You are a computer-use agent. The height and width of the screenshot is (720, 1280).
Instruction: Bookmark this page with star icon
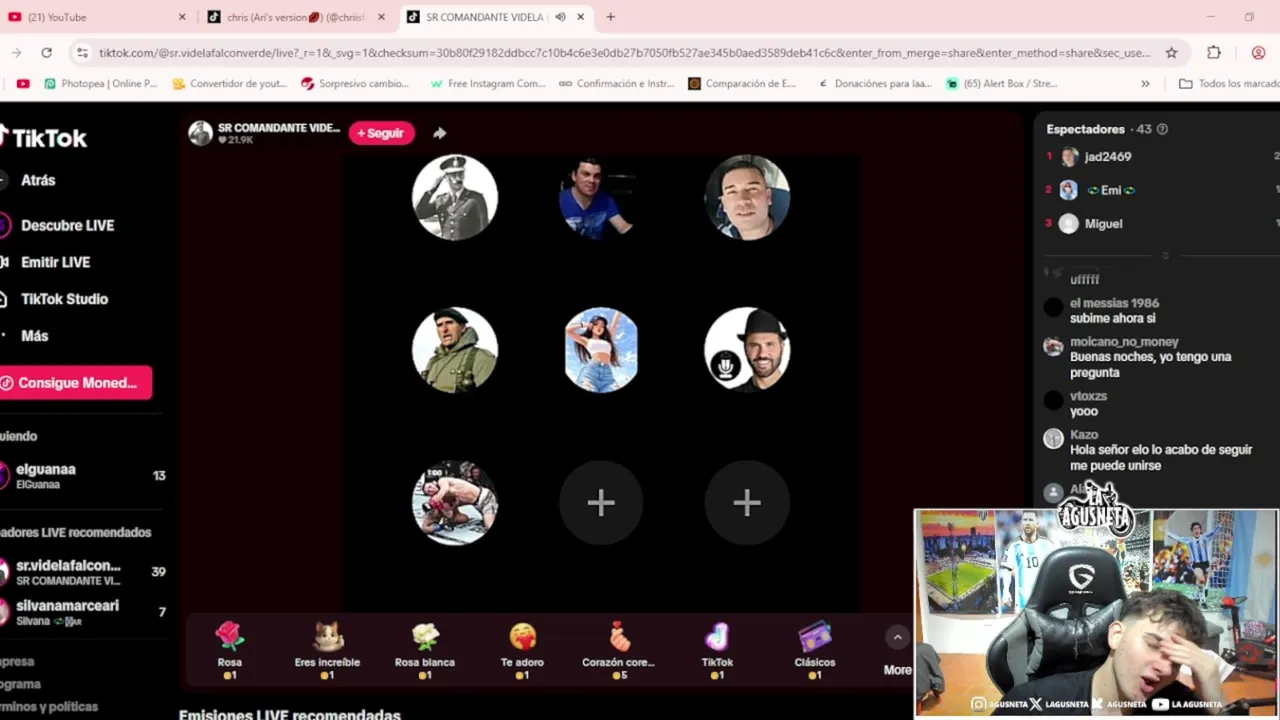(1171, 52)
